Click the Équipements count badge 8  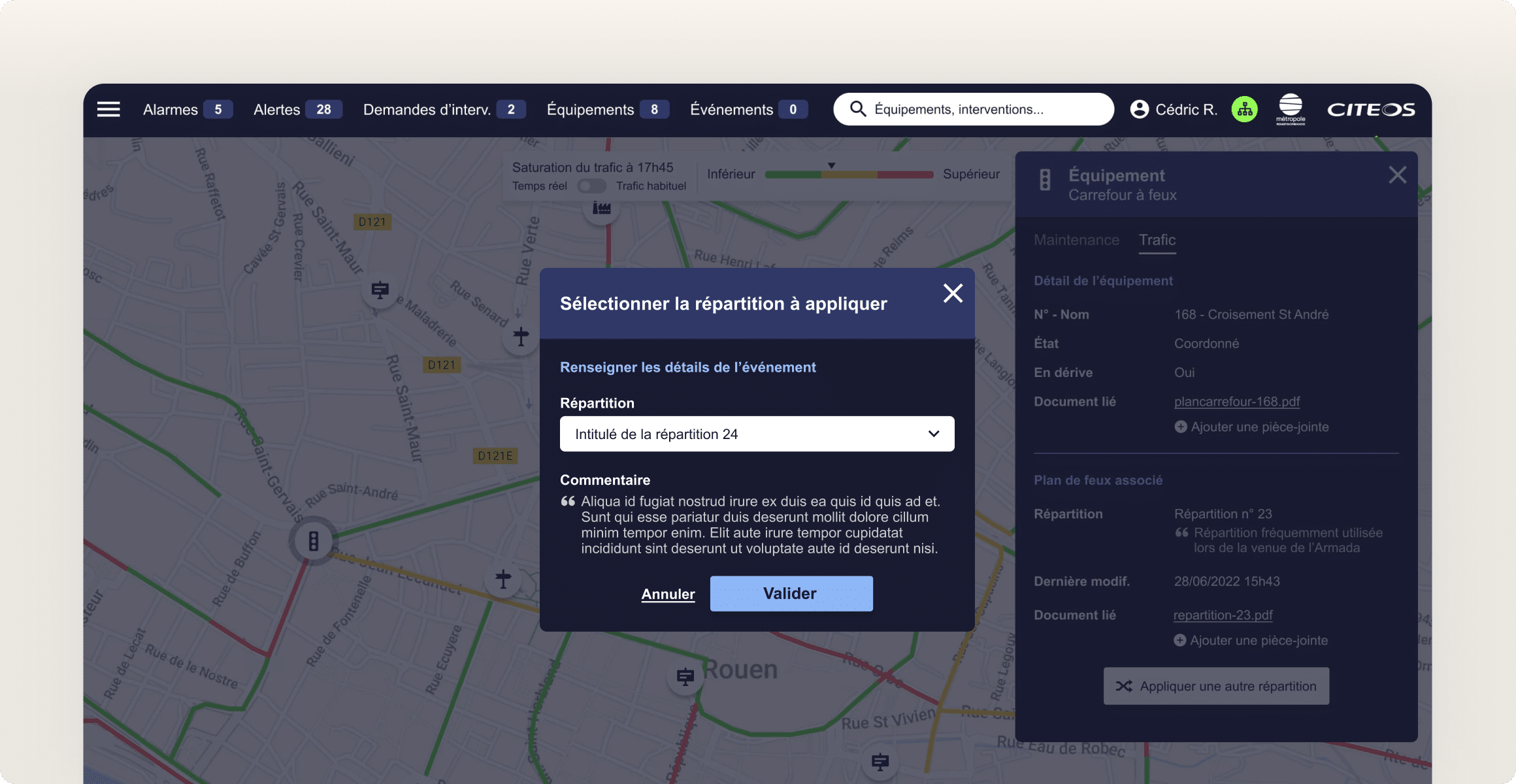click(x=654, y=109)
